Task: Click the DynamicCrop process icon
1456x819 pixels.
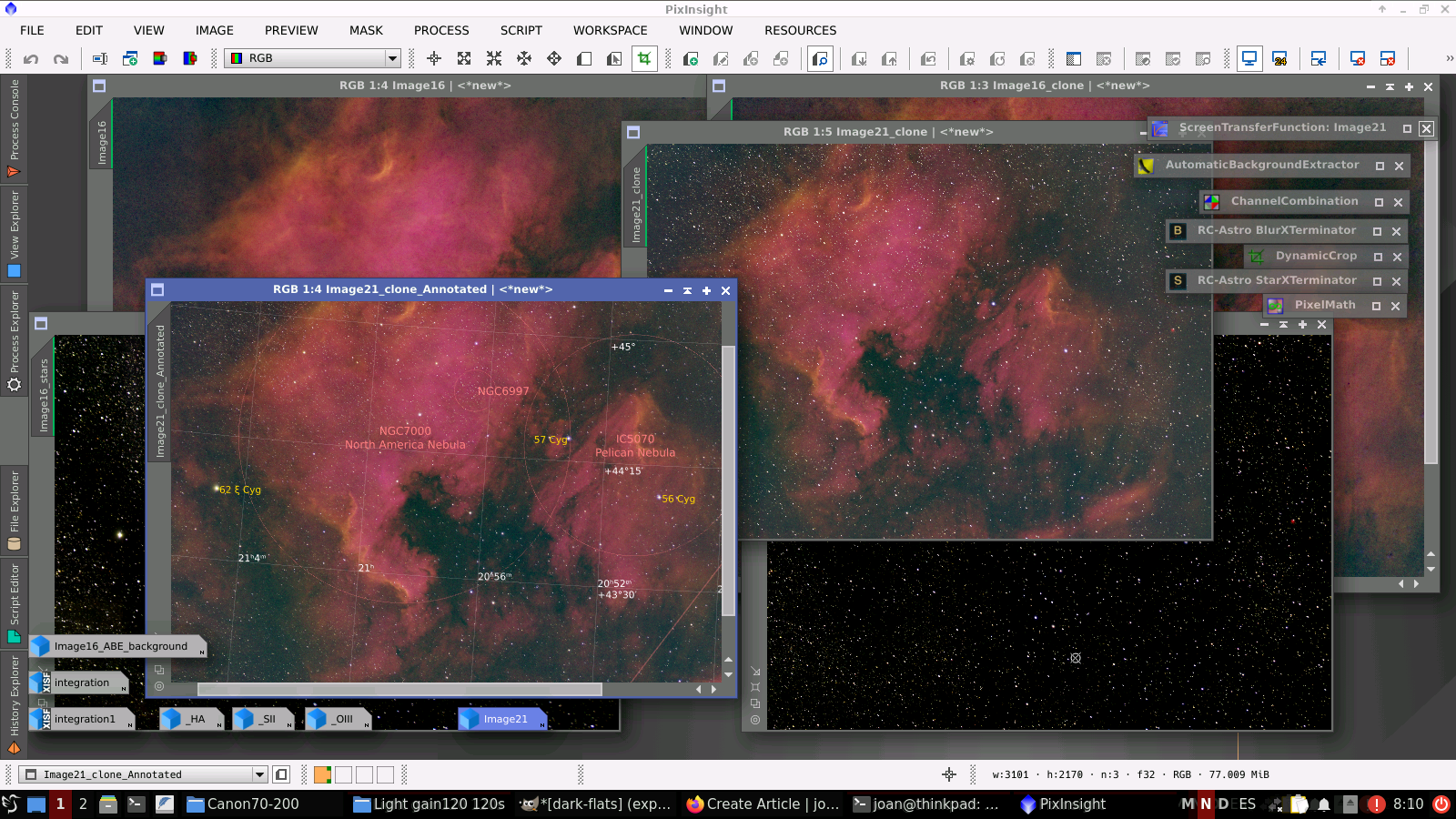Action: (1257, 257)
